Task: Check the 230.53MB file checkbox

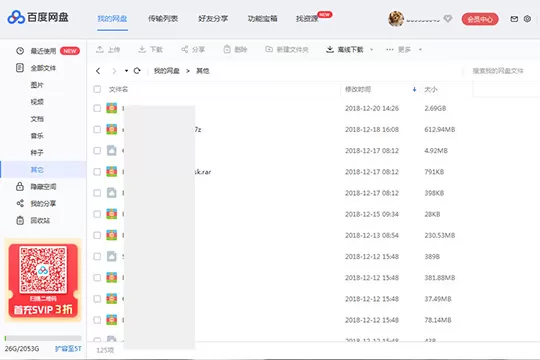Action: 97,235
